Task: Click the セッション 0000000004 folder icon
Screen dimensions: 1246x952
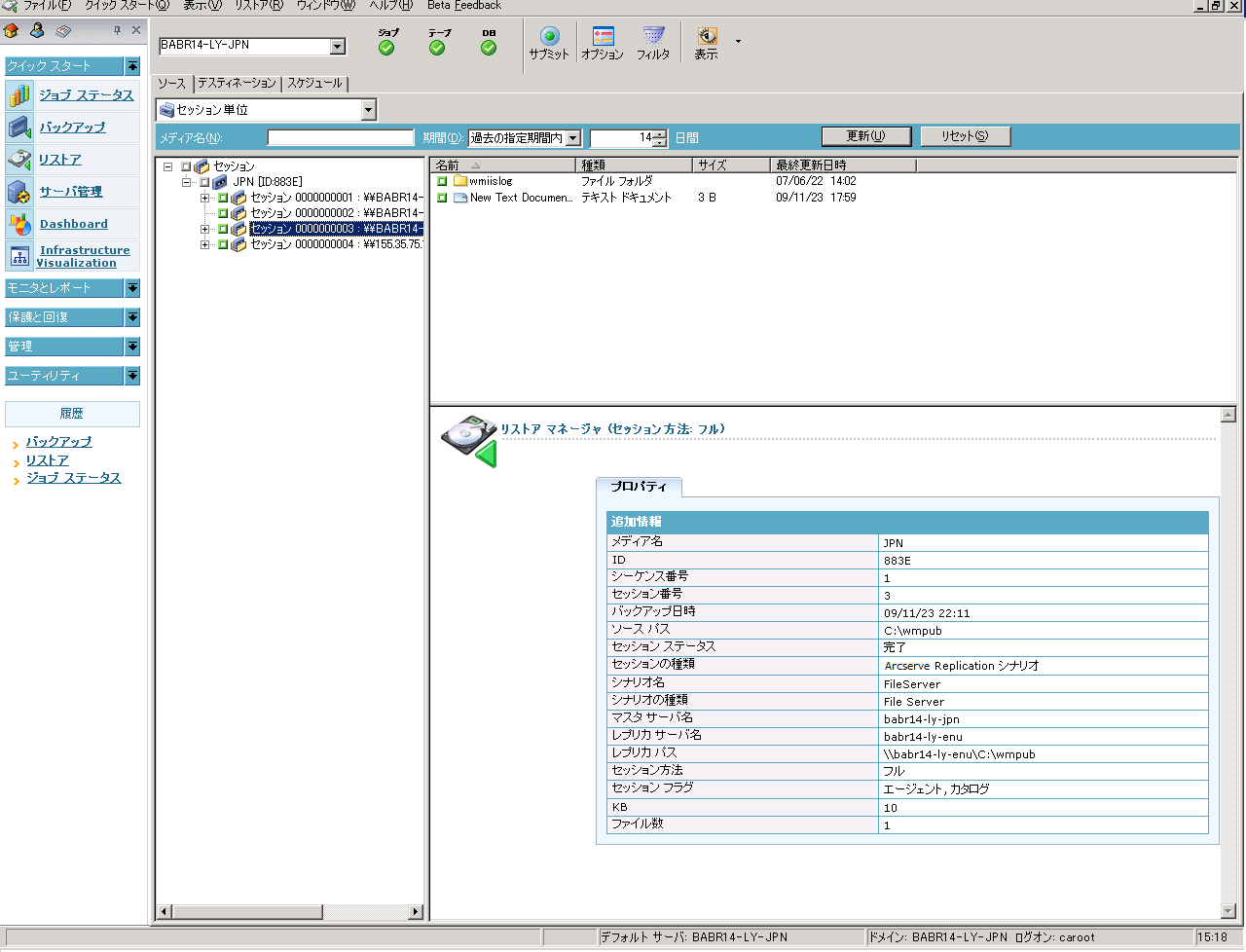Action: coord(238,244)
